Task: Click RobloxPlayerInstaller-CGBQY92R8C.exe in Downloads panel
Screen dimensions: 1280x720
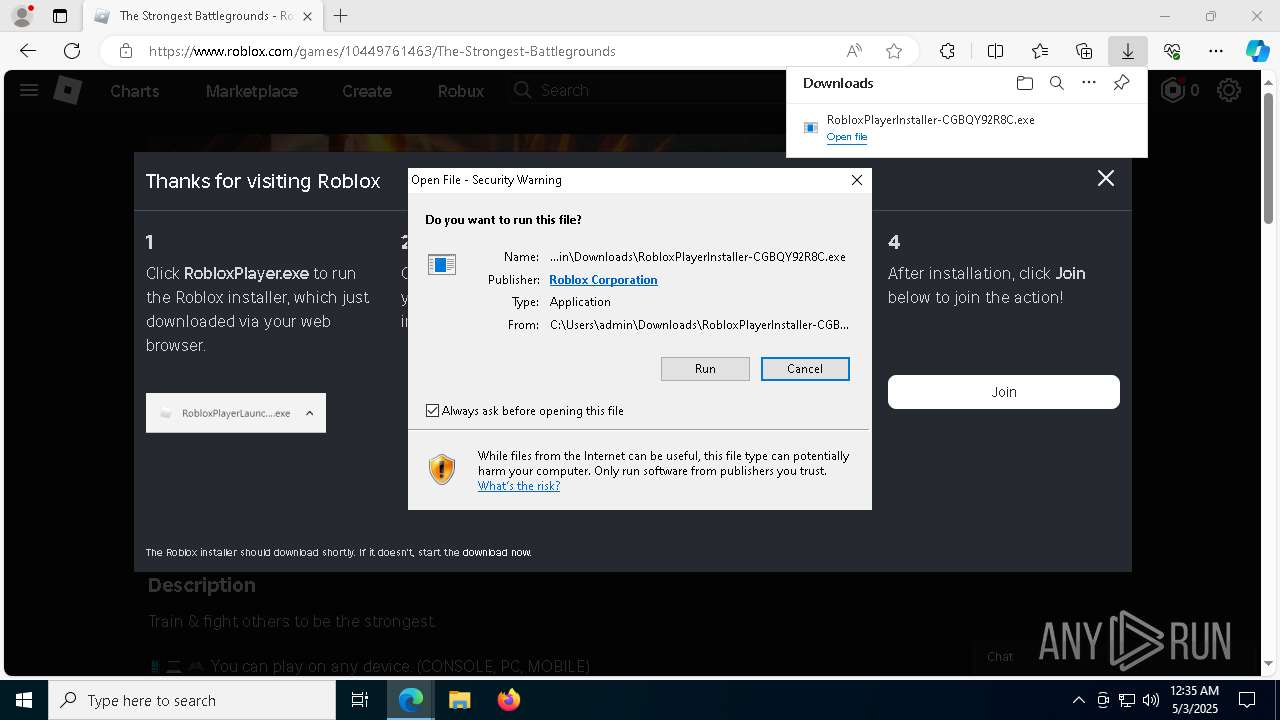Action: coord(930,120)
